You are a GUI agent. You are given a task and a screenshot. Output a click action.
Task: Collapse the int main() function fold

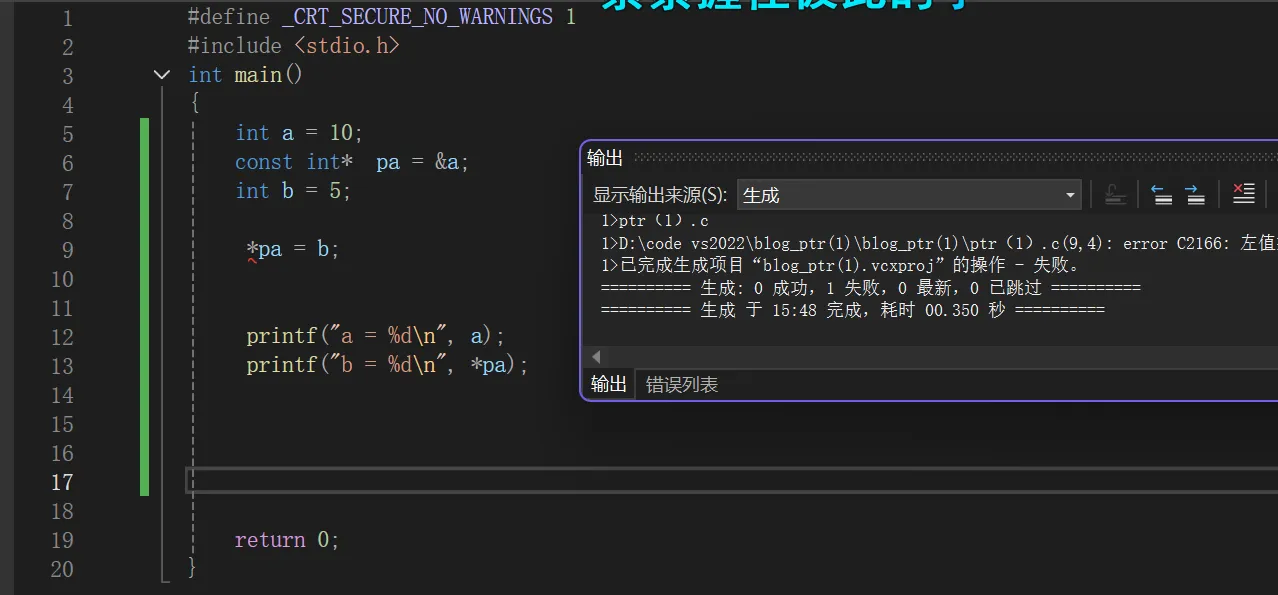(162, 75)
